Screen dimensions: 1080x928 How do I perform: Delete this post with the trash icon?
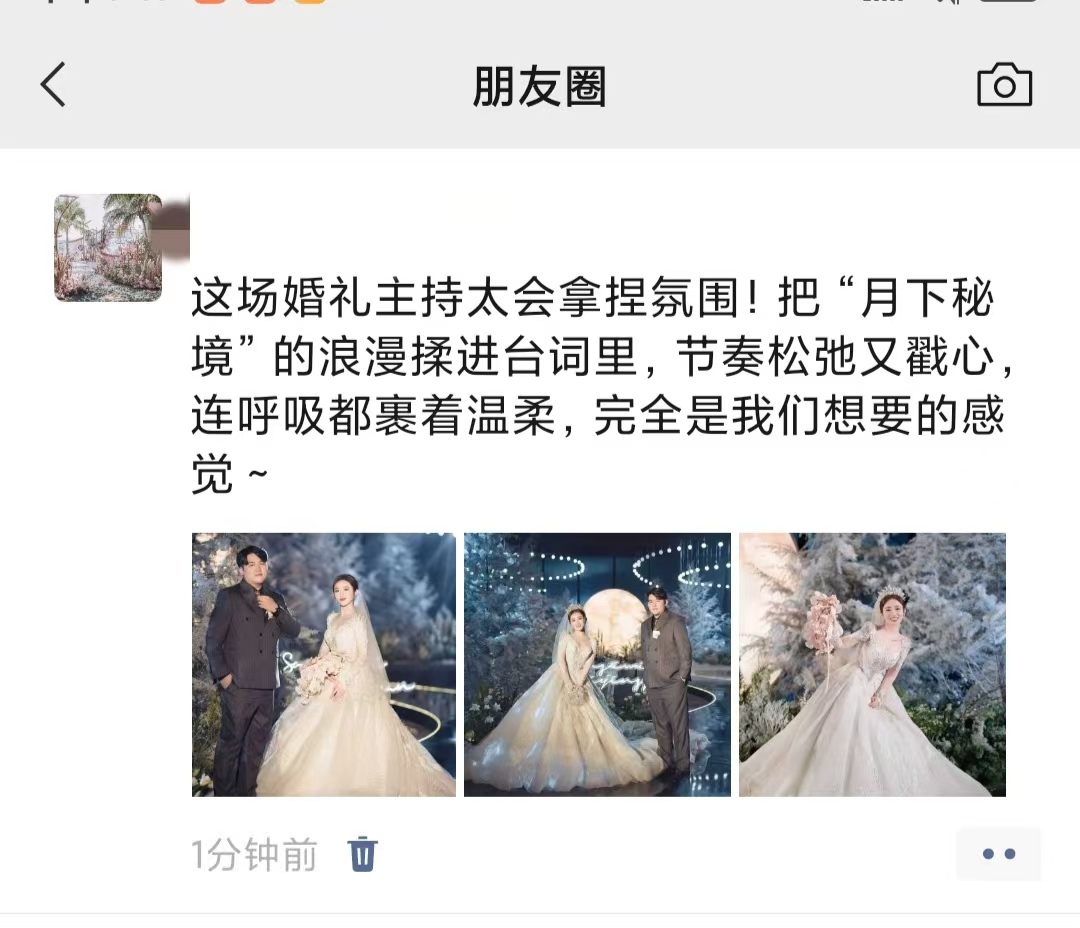coord(362,854)
